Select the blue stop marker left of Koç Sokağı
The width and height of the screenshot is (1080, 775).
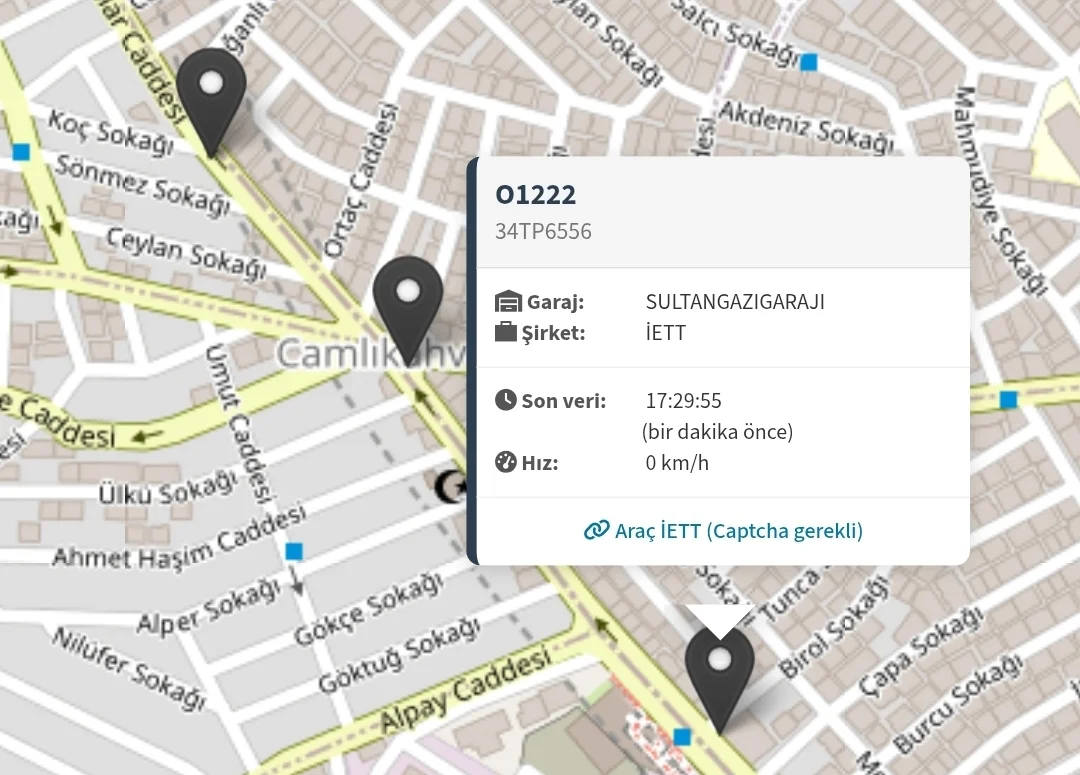(x=21, y=153)
